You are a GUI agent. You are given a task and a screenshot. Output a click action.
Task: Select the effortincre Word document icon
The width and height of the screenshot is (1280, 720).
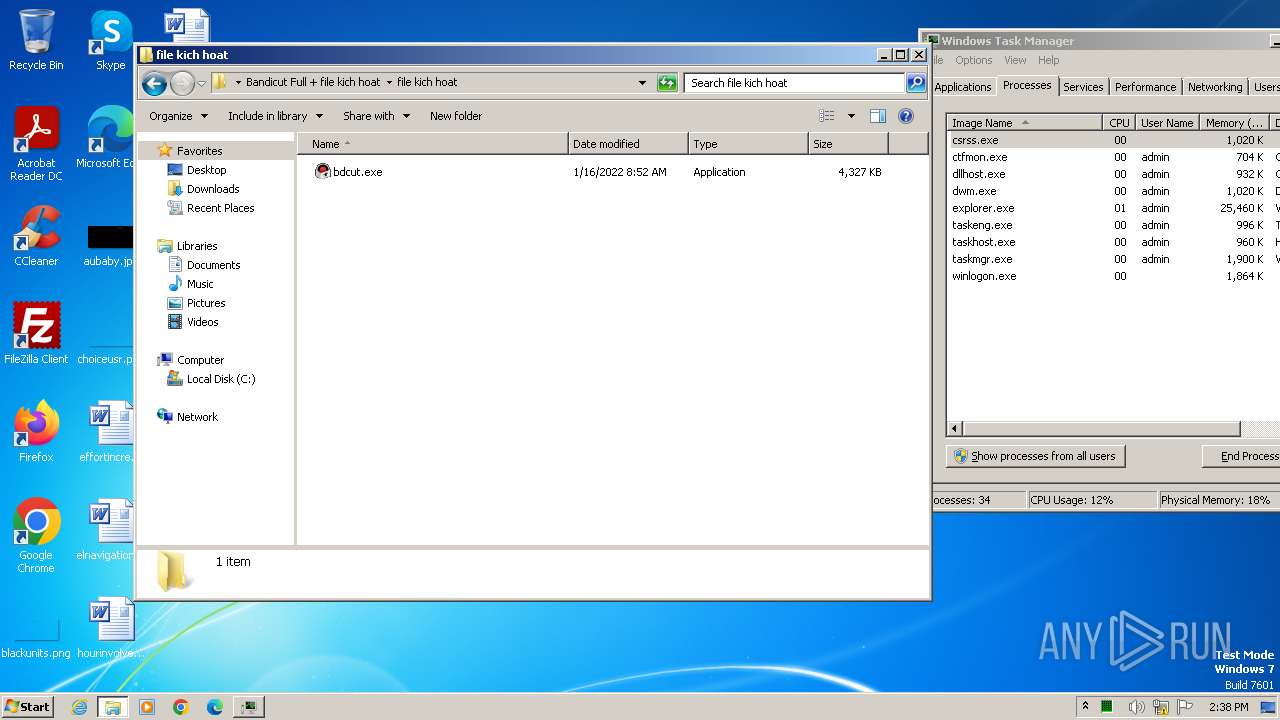[108, 432]
